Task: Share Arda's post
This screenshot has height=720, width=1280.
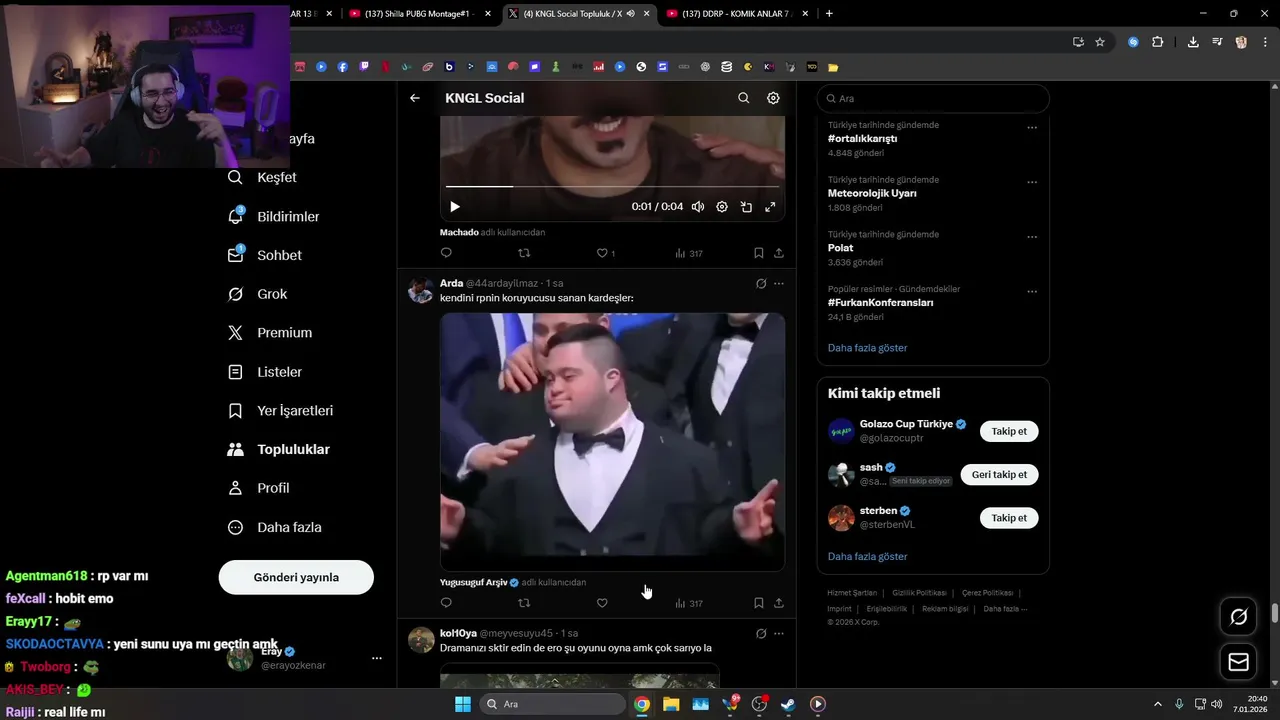Action: coord(779,603)
